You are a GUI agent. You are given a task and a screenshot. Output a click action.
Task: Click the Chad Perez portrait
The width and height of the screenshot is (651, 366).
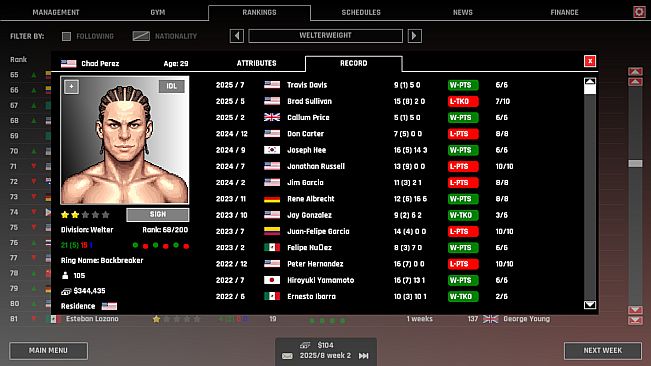point(125,140)
